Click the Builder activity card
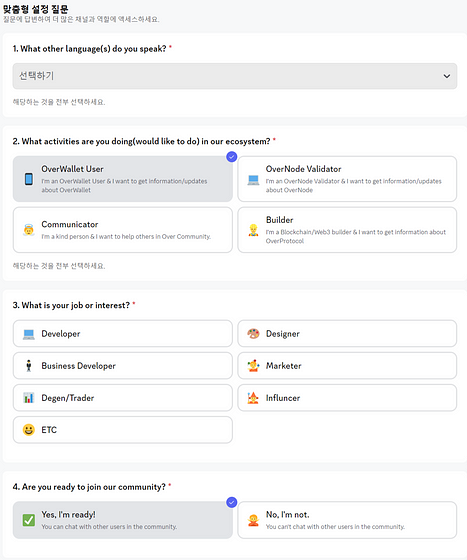The width and height of the screenshot is (467, 560). point(347,230)
